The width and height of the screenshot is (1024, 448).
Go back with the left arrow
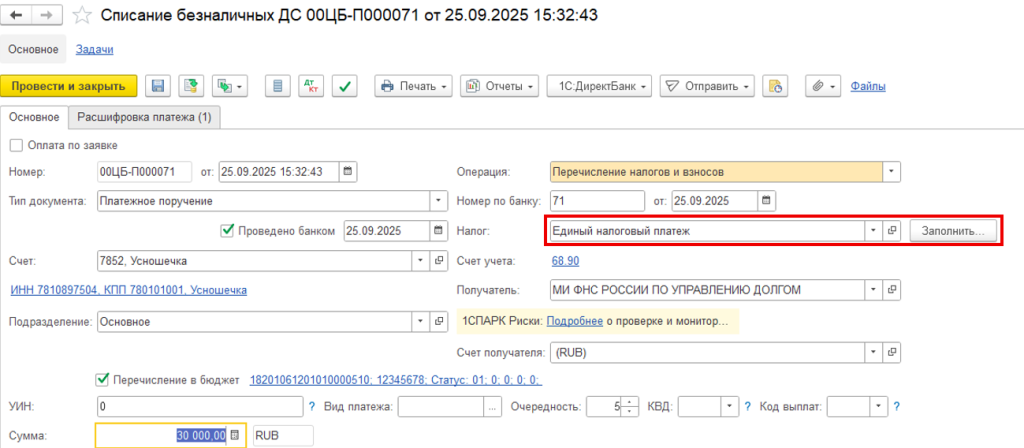(17, 15)
